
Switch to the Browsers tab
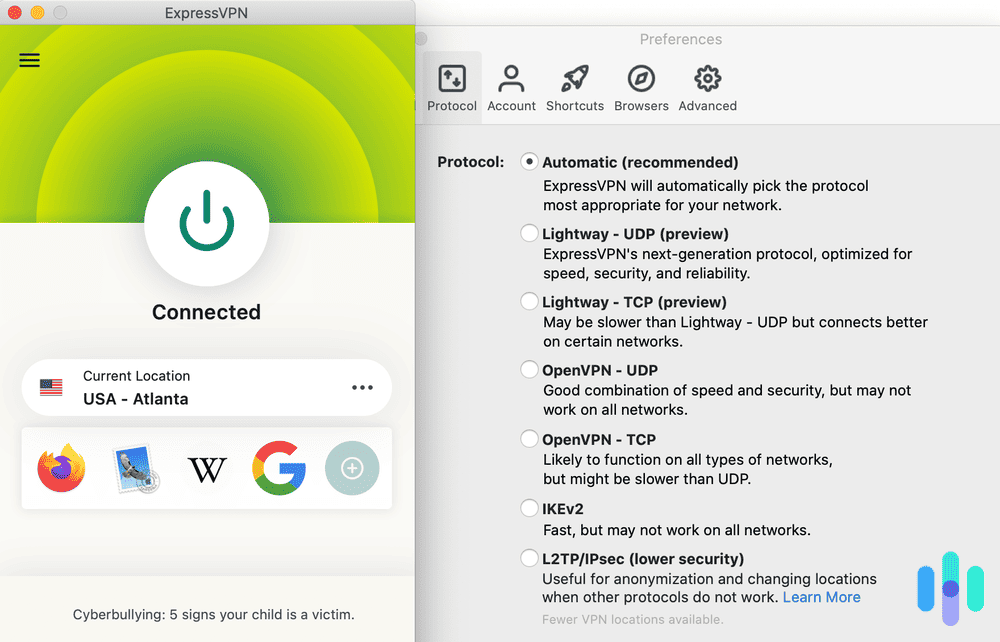[641, 87]
